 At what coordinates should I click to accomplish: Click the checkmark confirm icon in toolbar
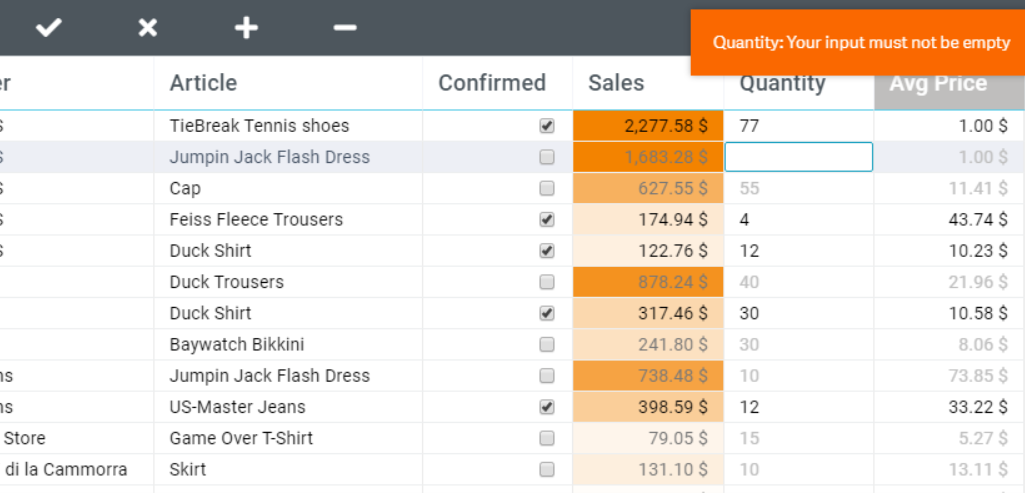coord(48,27)
